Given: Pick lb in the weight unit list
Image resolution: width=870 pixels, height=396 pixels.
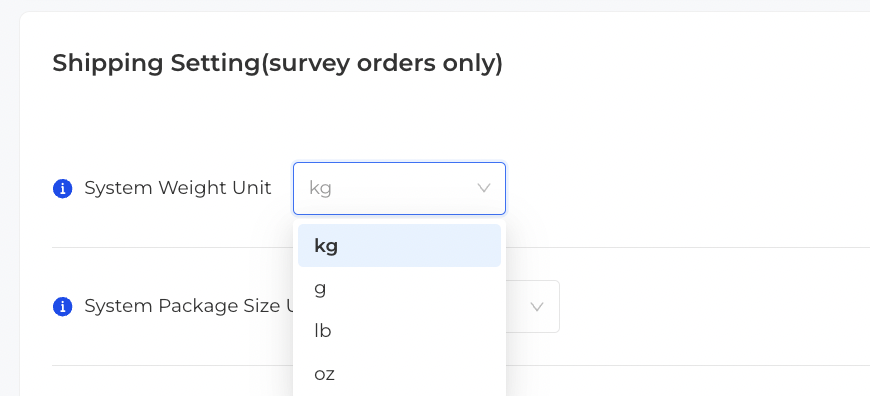Looking at the screenshot, I should coord(399,331).
